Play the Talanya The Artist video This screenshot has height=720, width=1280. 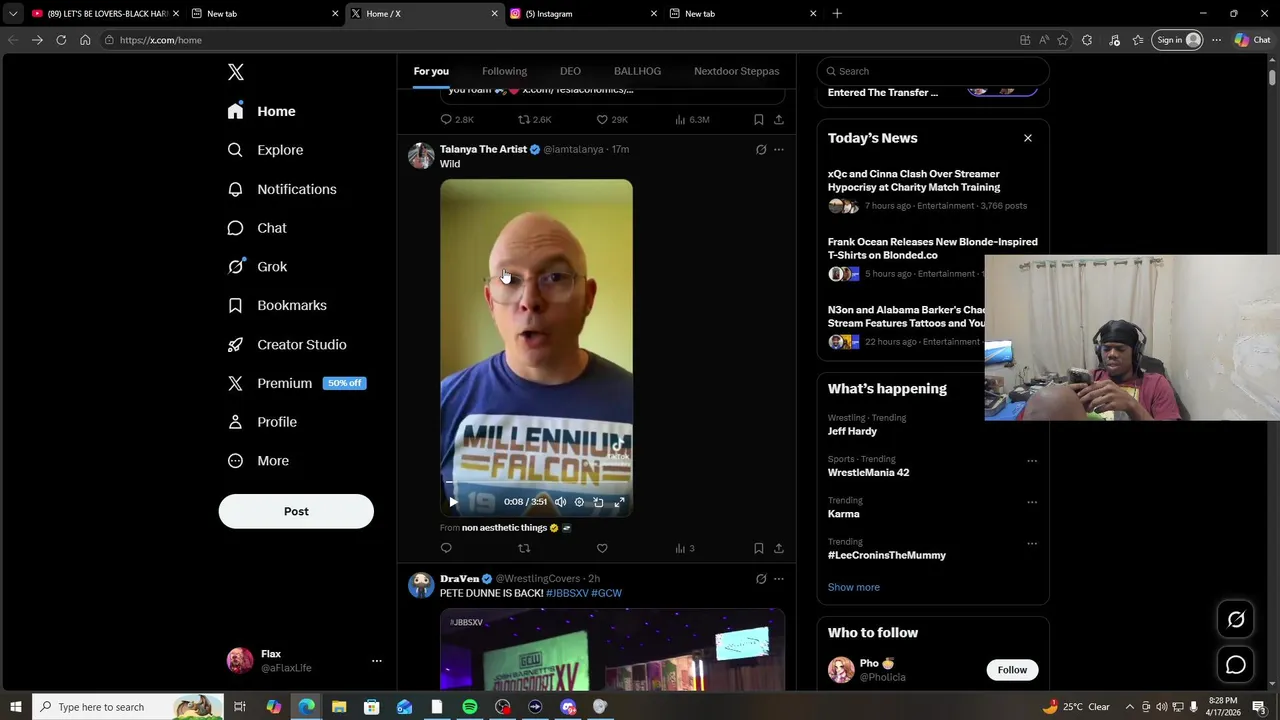point(453,502)
